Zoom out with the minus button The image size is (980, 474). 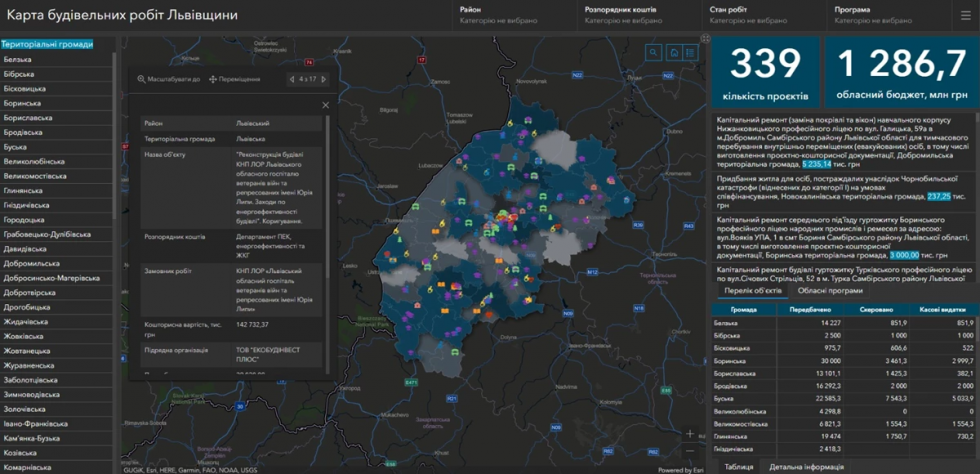pyautogui.click(x=690, y=450)
